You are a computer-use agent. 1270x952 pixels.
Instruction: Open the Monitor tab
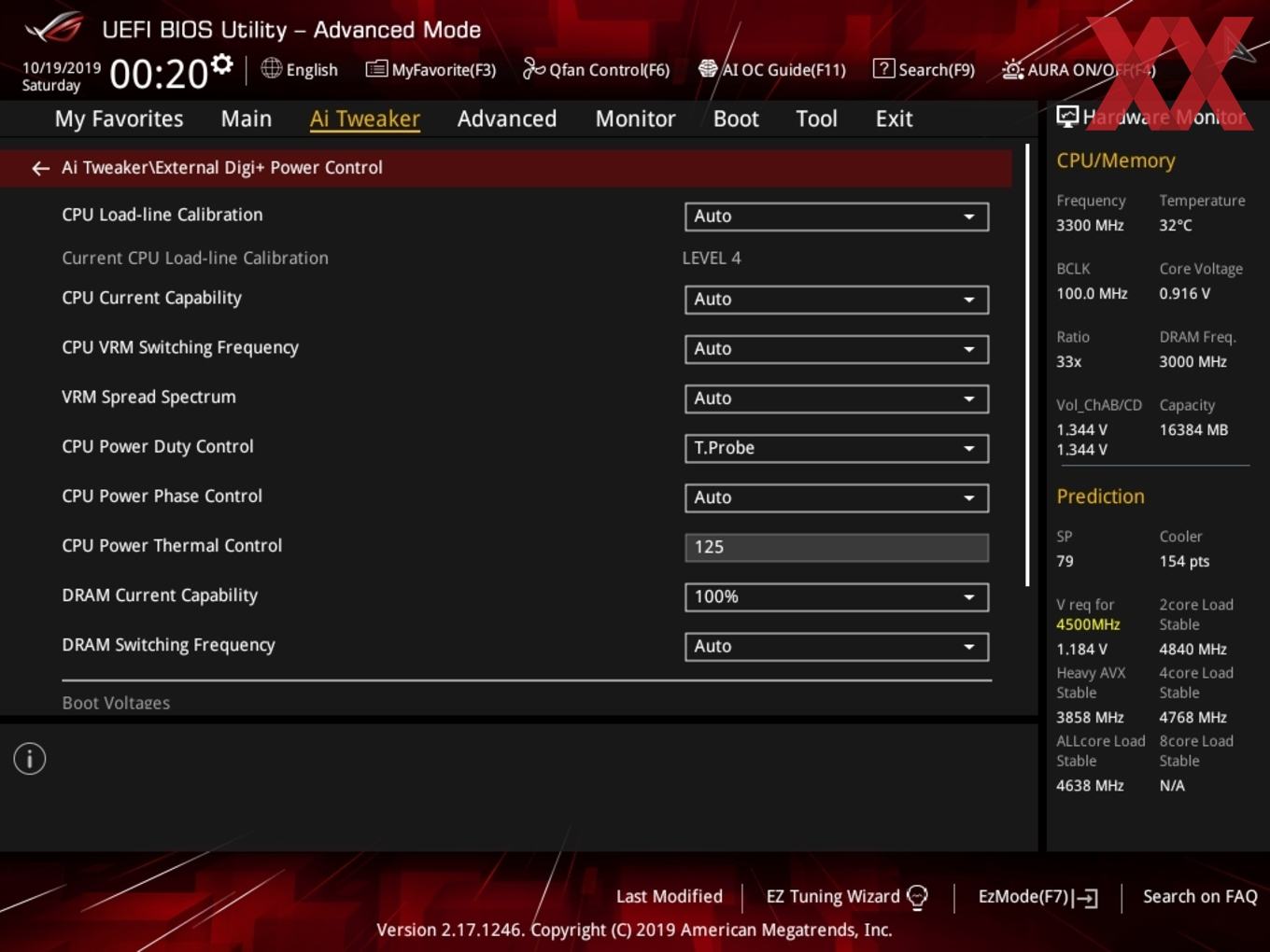tap(635, 119)
